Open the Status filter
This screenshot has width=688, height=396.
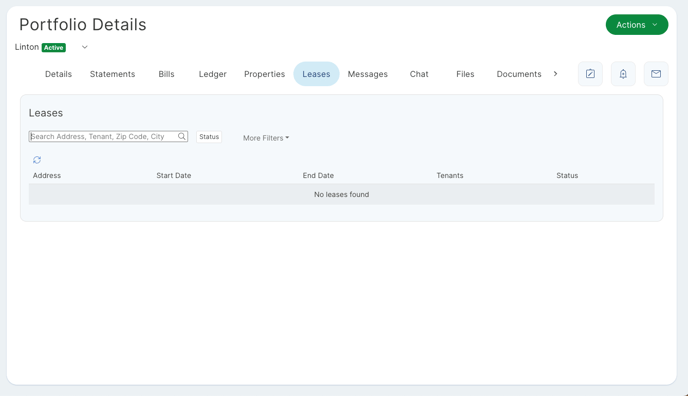[209, 137]
